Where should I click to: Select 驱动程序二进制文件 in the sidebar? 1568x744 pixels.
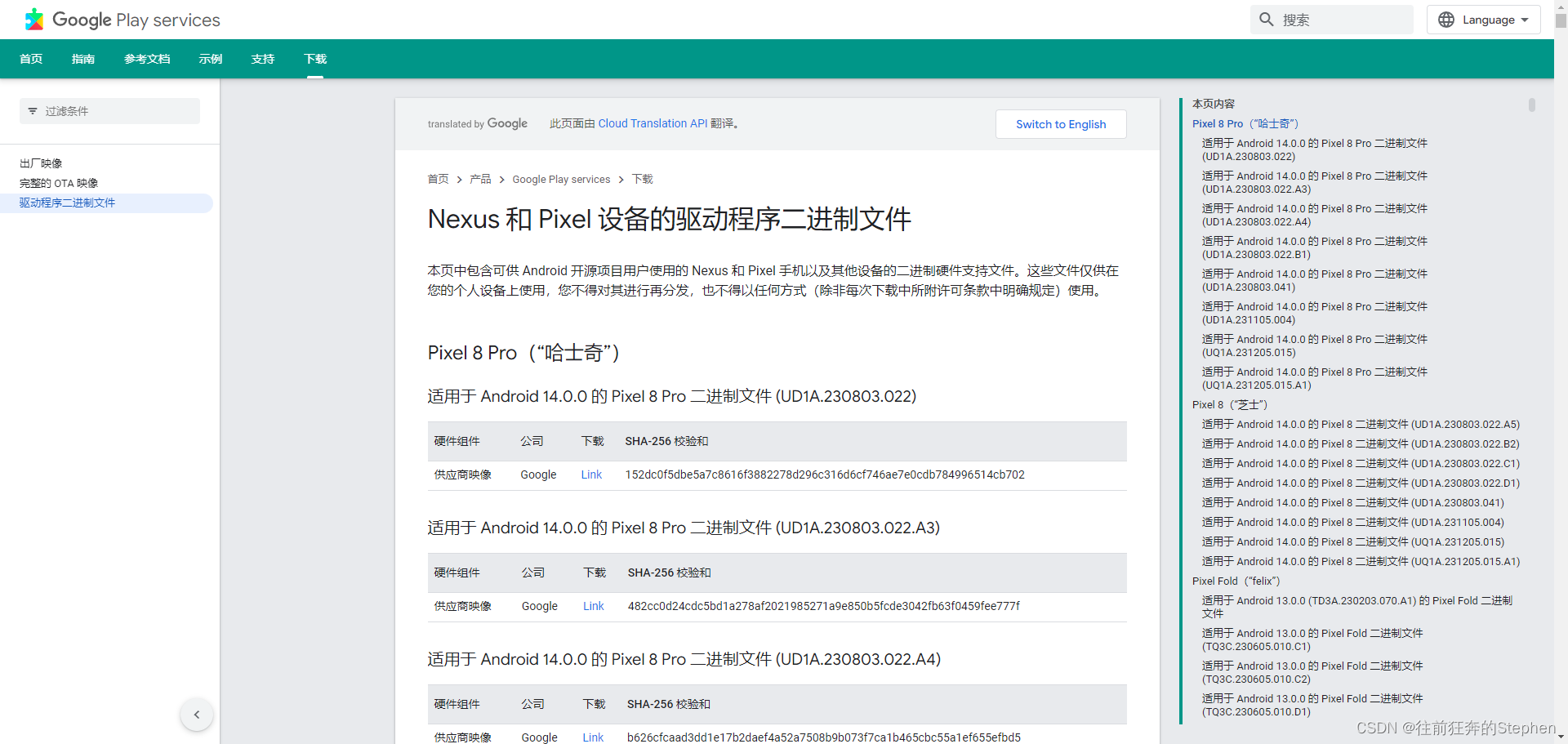click(x=67, y=203)
